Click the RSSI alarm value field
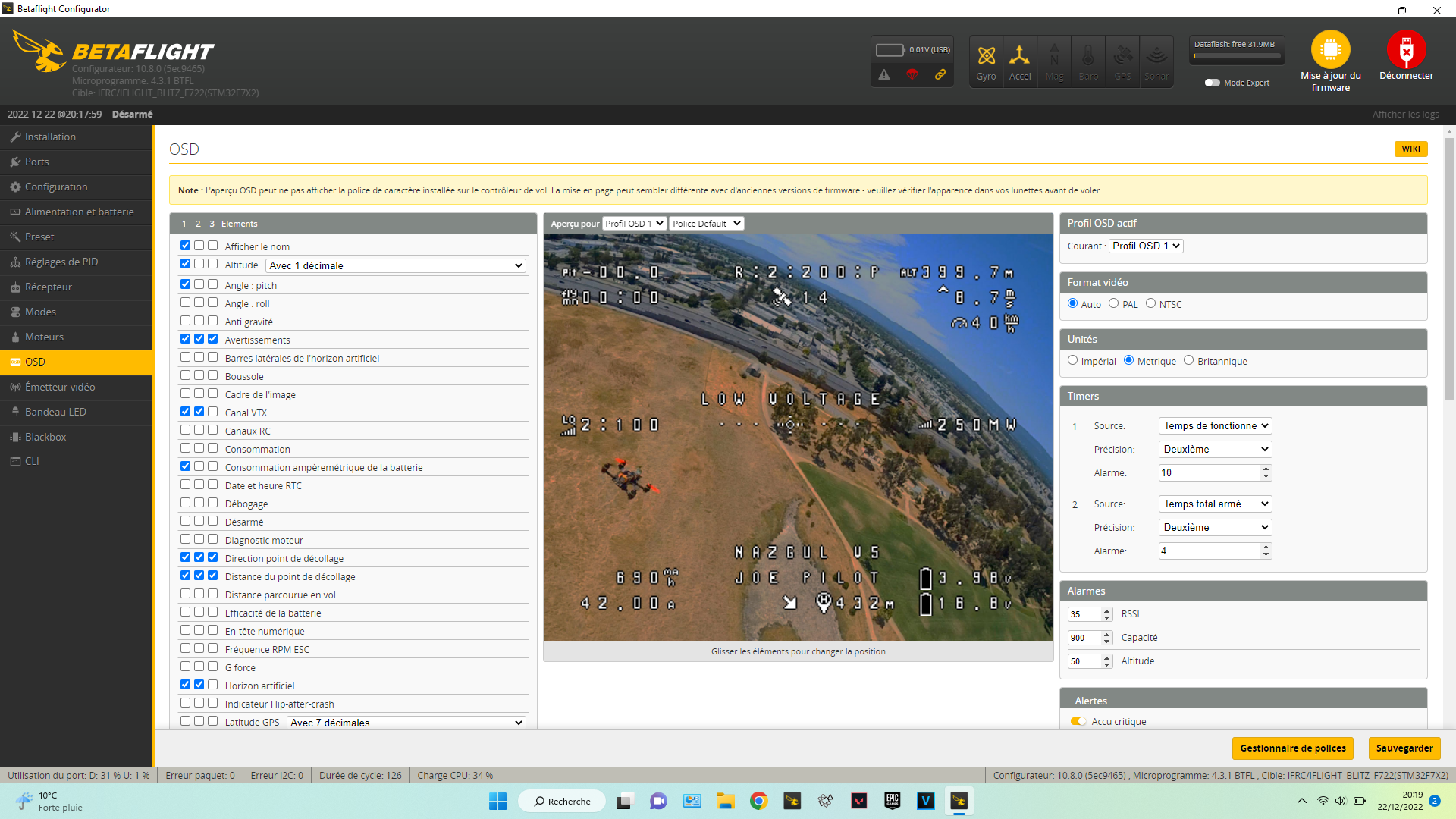 click(1084, 614)
